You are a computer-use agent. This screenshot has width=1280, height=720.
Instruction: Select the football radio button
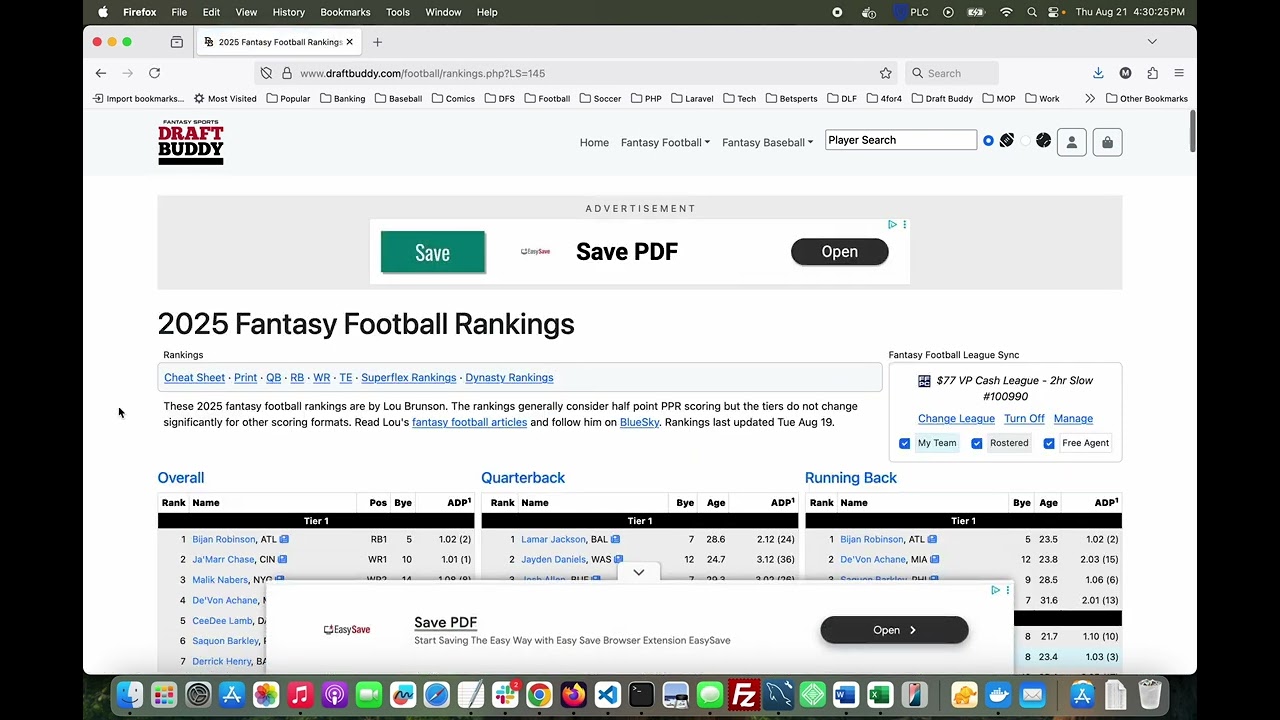click(988, 141)
